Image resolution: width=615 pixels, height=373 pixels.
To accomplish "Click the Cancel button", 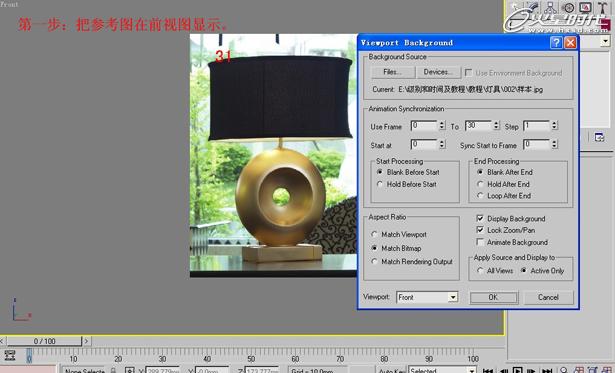I will pyautogui.click(x=548, y=297).
